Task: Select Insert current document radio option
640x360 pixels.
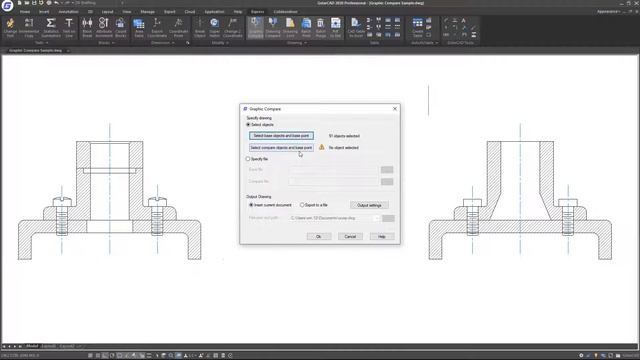Action: [x=270, y=205]
